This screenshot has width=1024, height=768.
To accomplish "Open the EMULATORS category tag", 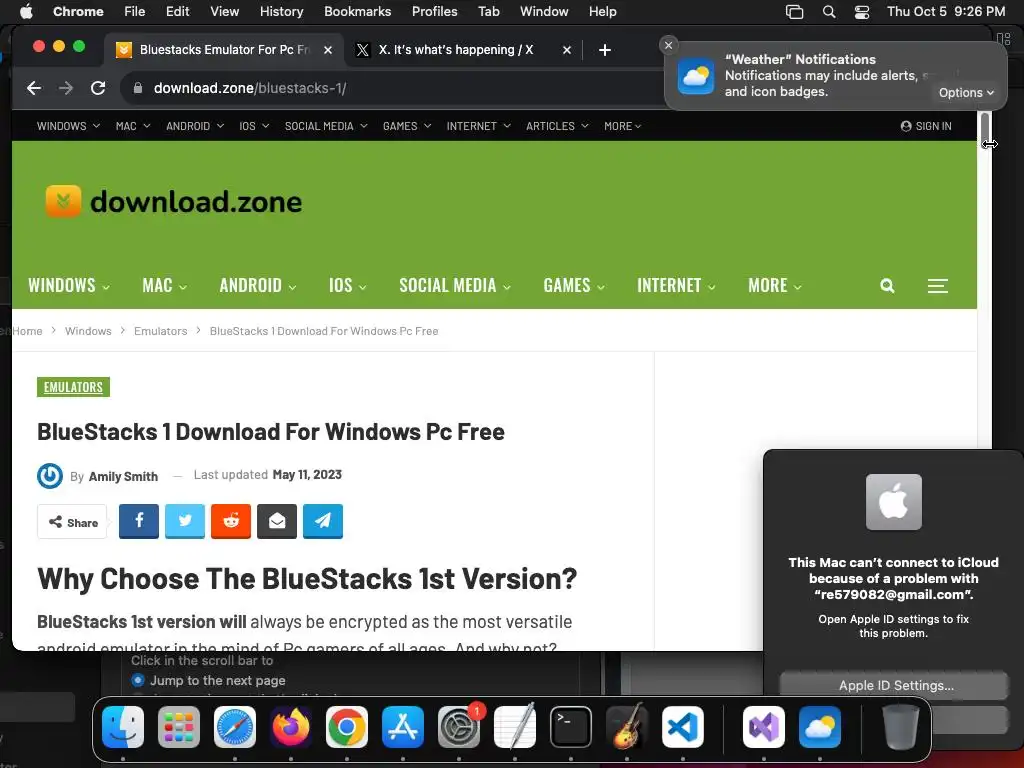I will 73,387.
